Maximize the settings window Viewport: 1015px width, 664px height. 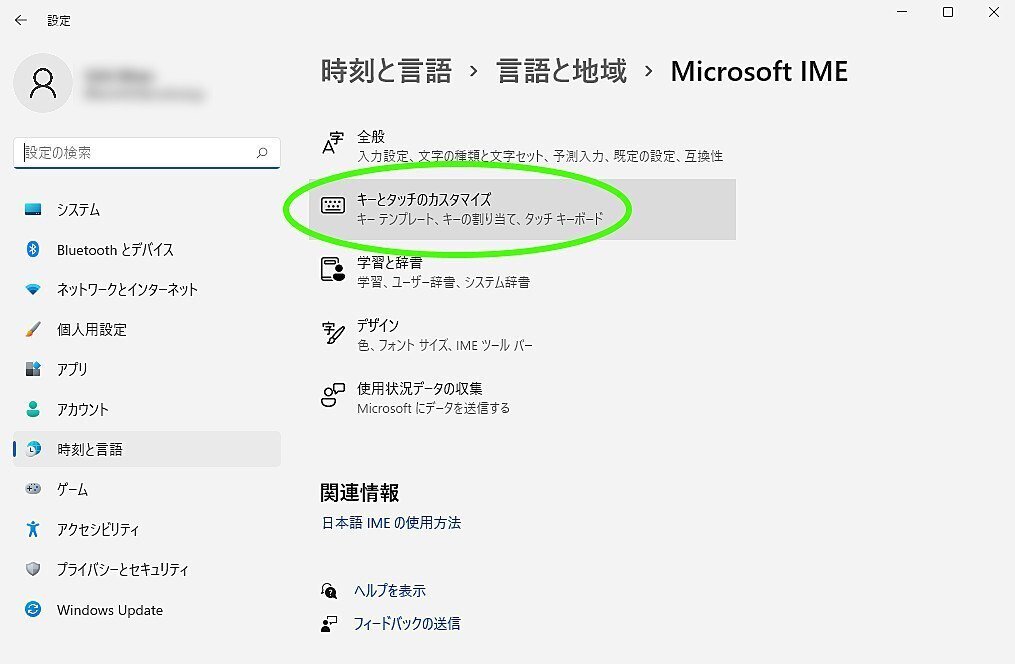click(x=948, y=12)
